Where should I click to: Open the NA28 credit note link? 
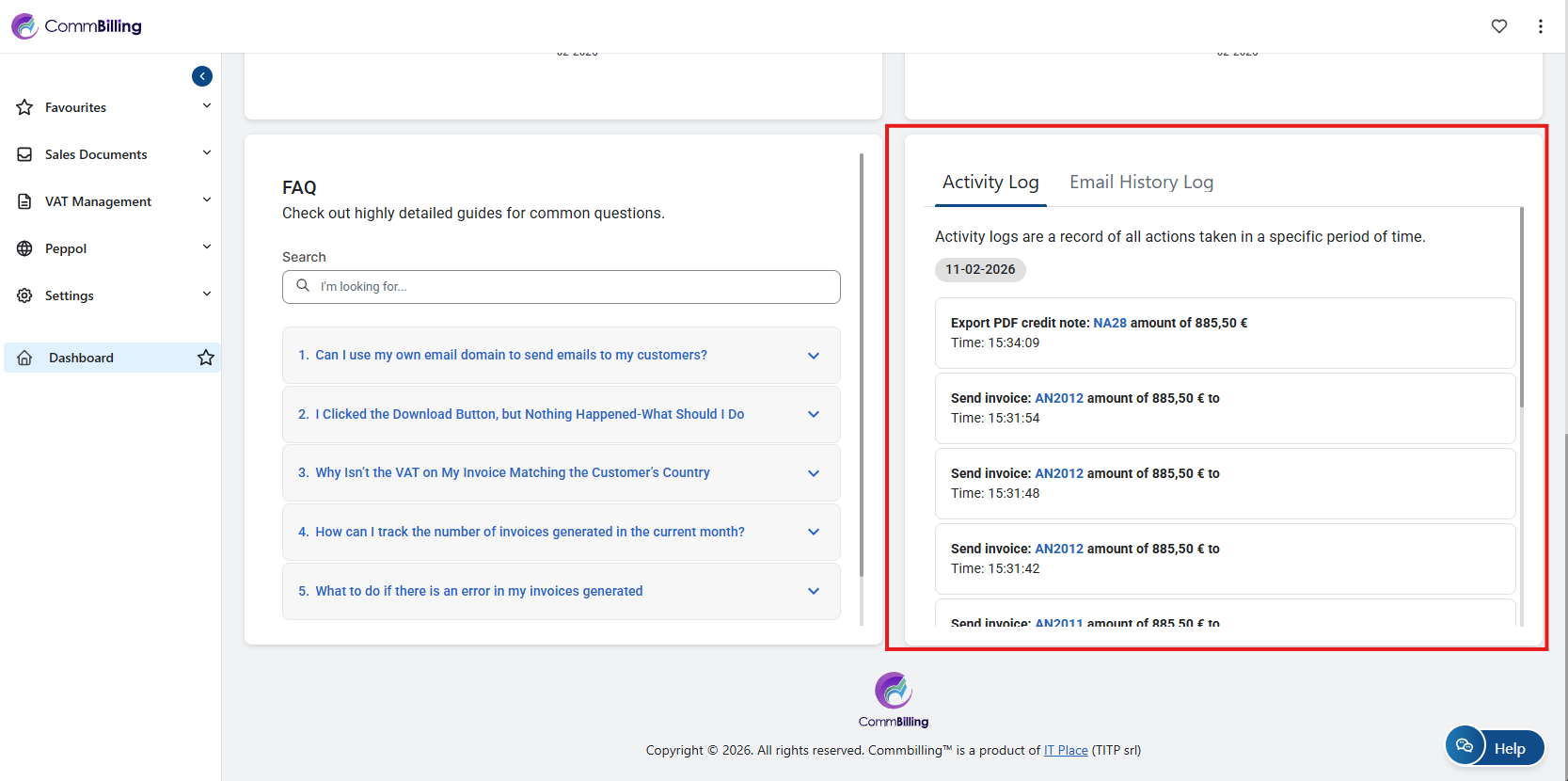pyautogui.click(x=1110, y=323)
